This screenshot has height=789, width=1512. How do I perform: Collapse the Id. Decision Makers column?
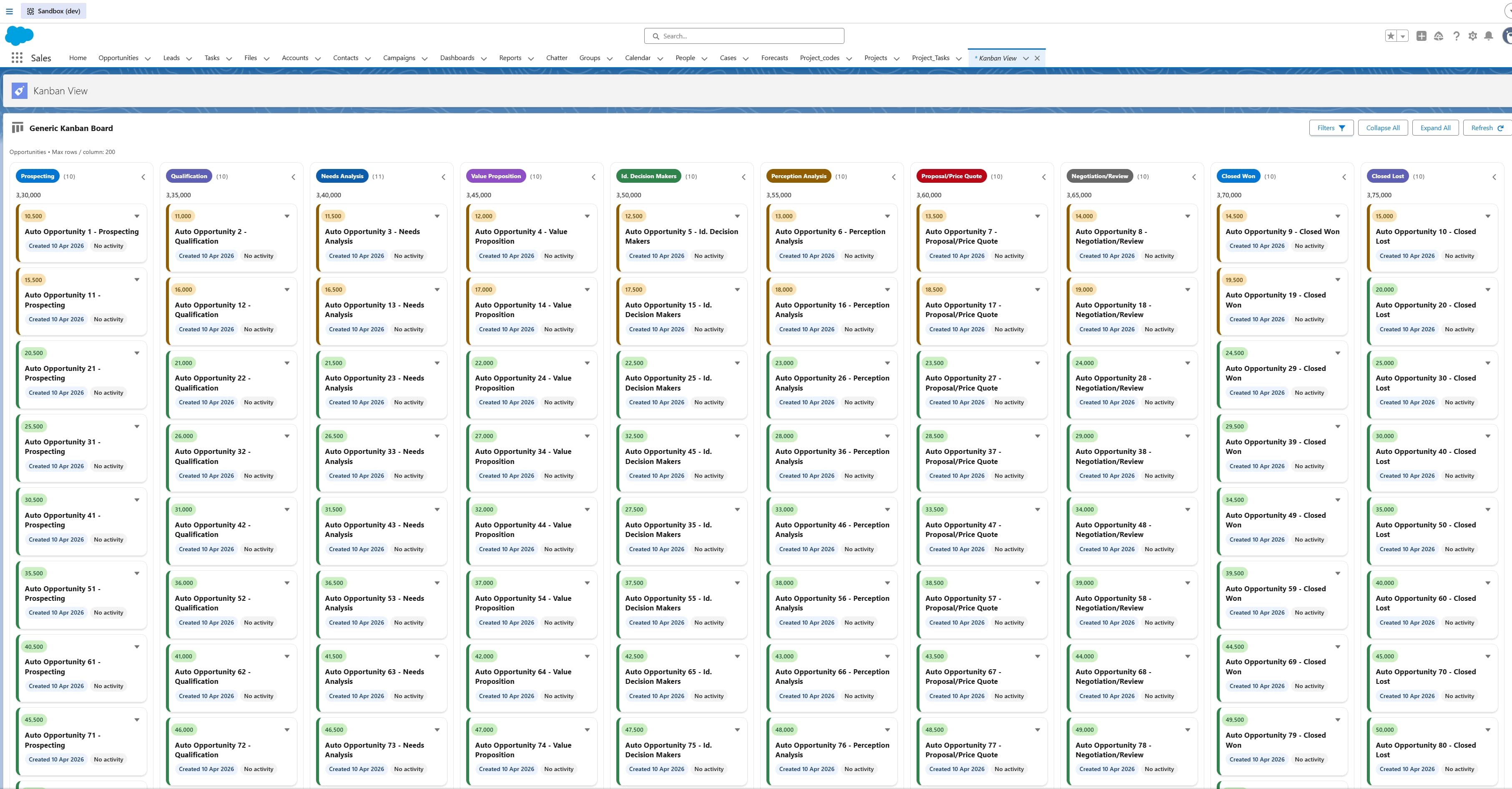point(743,177)
